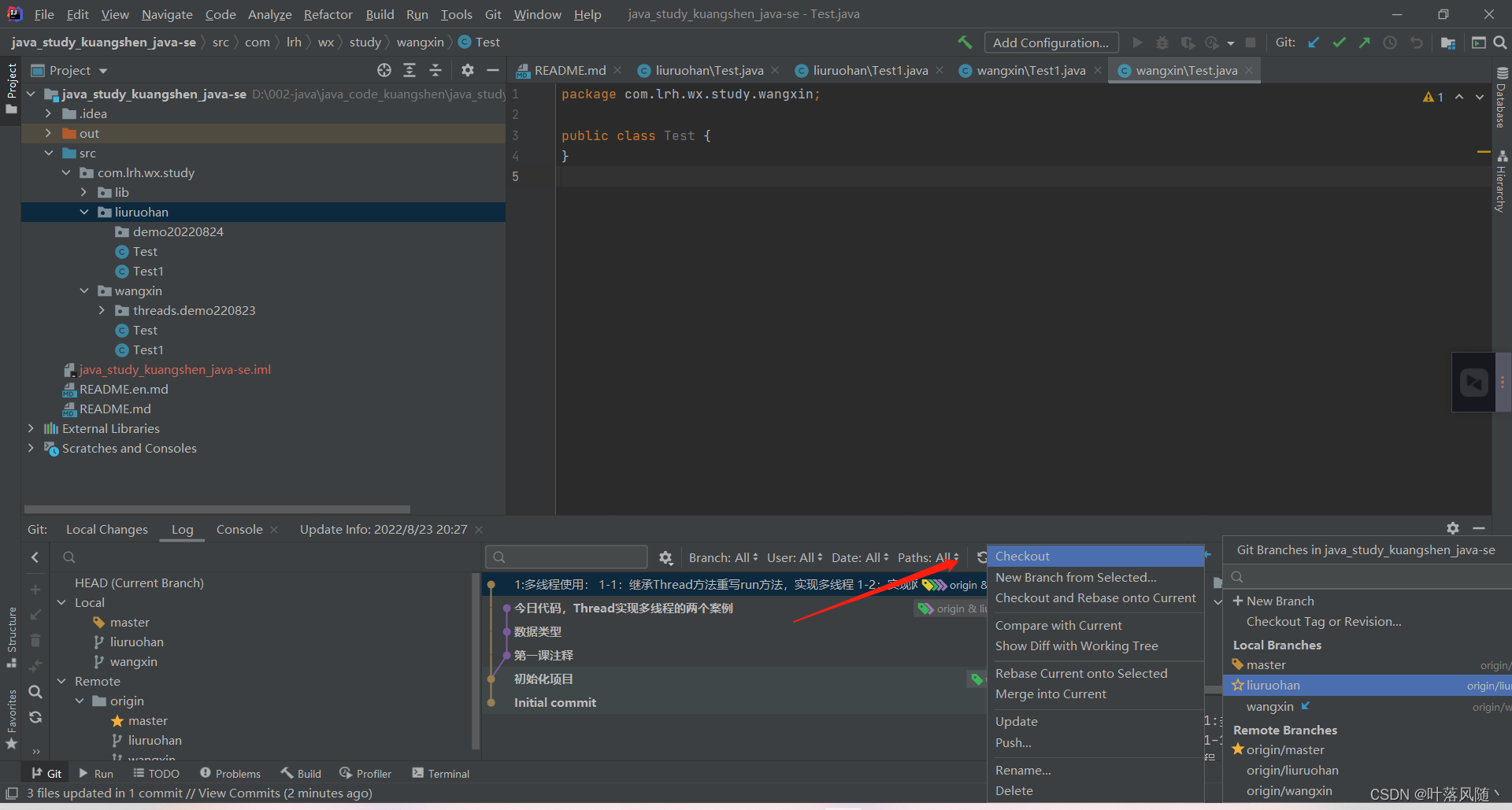The height and width of the screenshot is (810, 1512).
Task: Click the Git log commit search field
Action: click(x=566, y=557)
